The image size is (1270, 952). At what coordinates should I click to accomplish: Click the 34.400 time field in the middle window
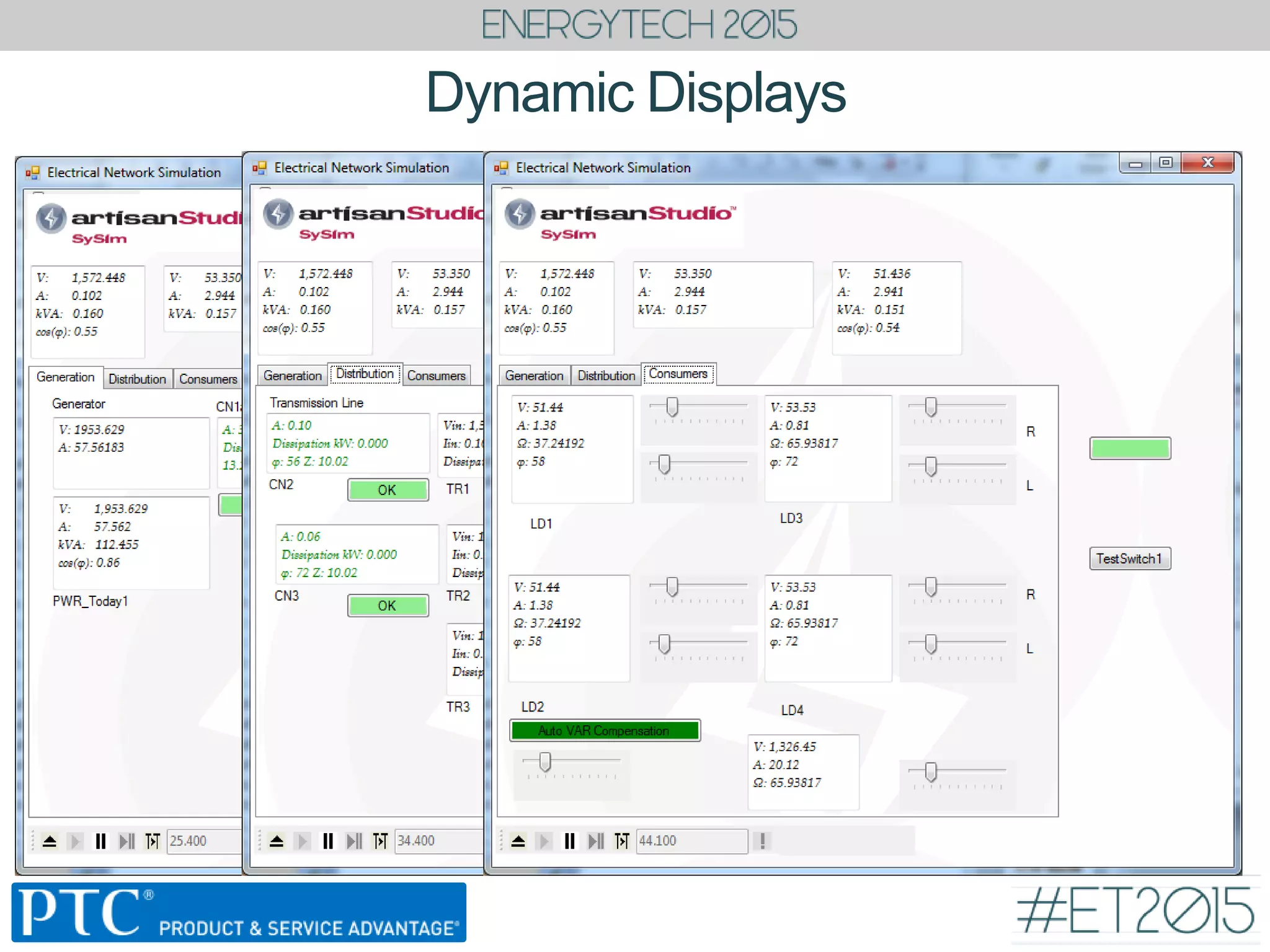pyautogui.click(x=439, y=841)
